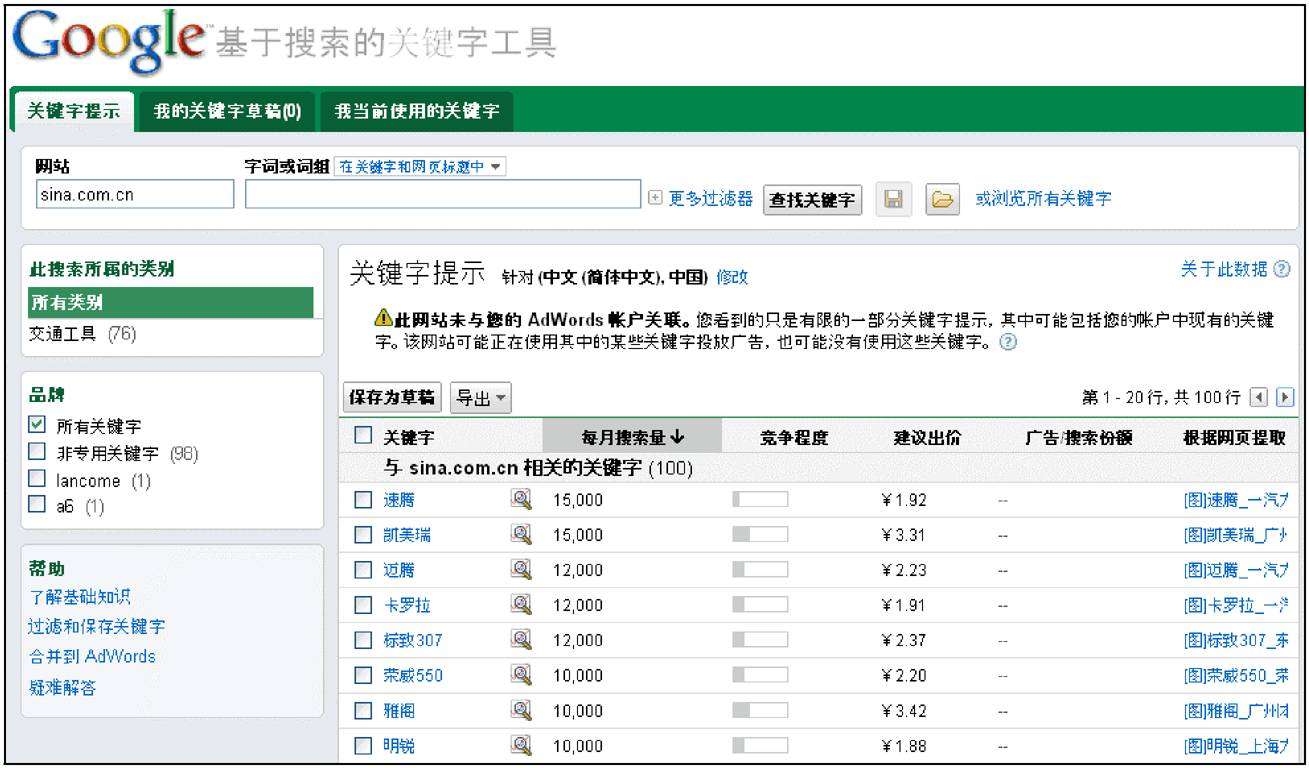Click the 竞争程度 column header
Image resolution: width=1309 pixels, height=768 pixels.
click(x=794, y=437)
